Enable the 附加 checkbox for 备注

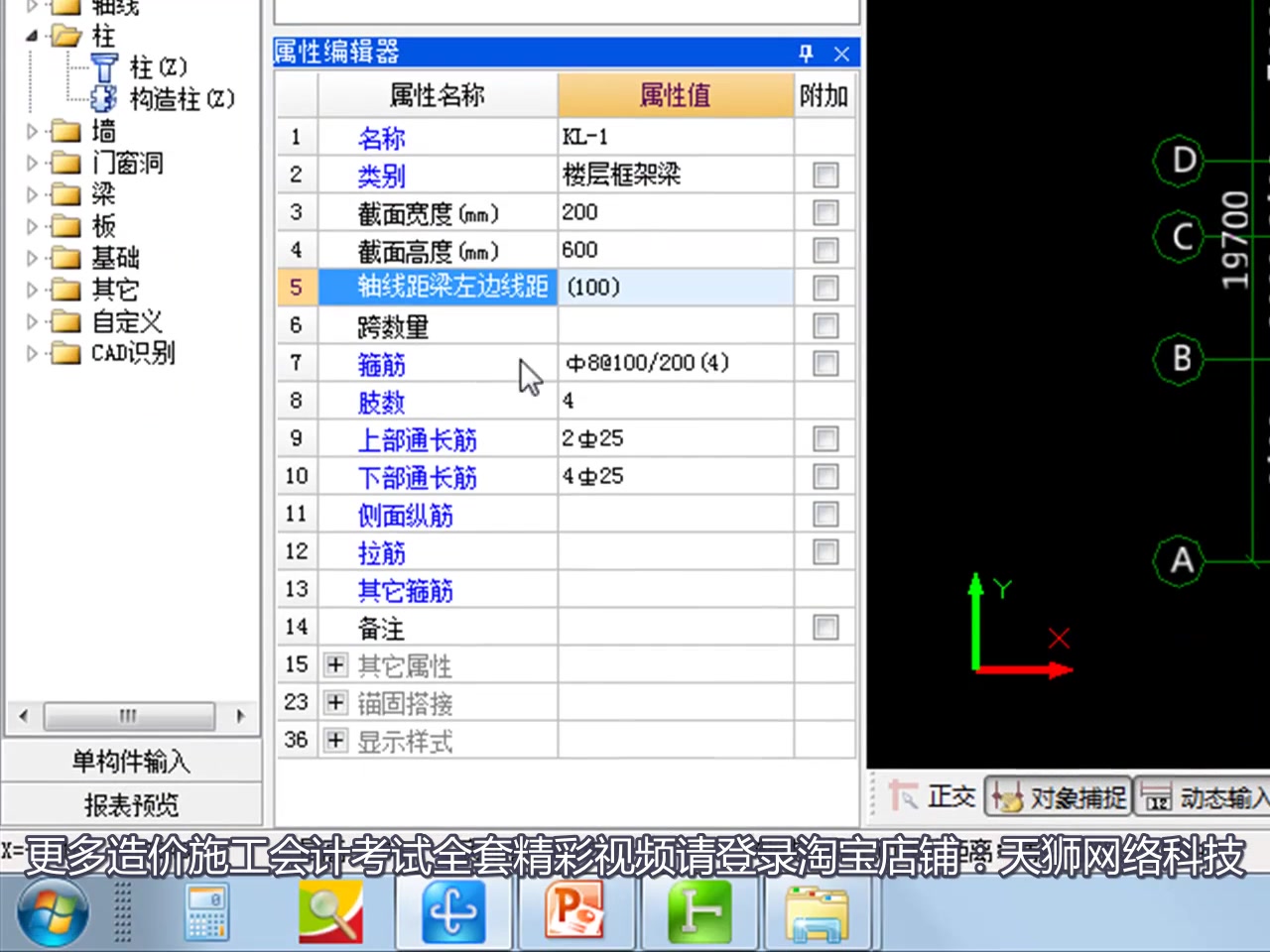pyautogui.click(x=825, y=627)
